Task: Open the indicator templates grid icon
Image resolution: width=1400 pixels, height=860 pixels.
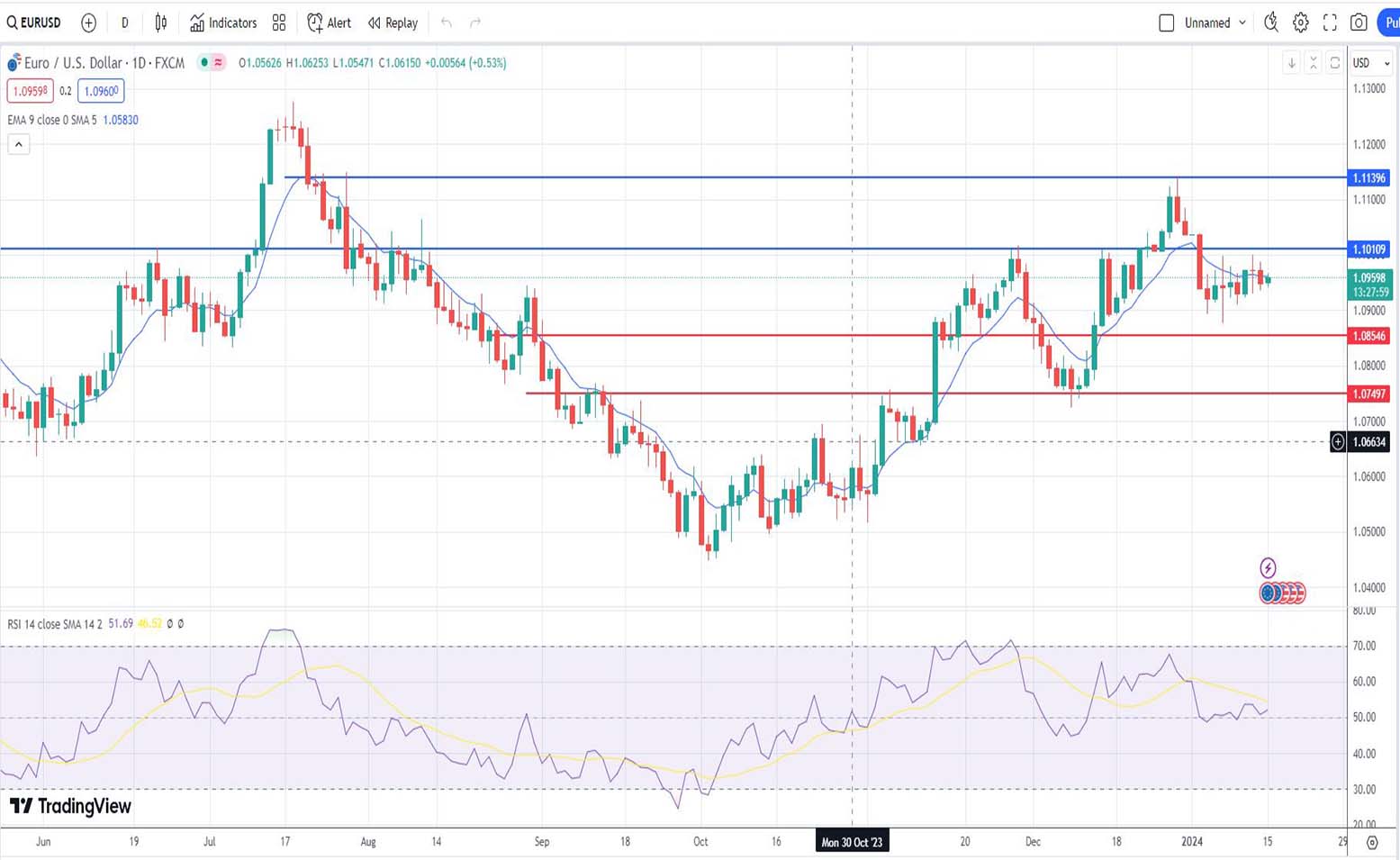Action: (279, 23)
